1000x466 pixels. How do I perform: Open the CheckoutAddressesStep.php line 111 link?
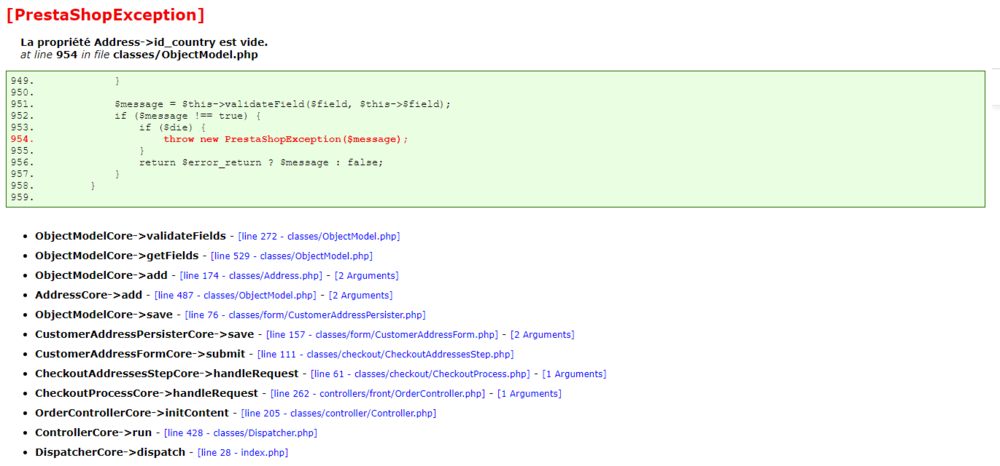tap(385, 354)
